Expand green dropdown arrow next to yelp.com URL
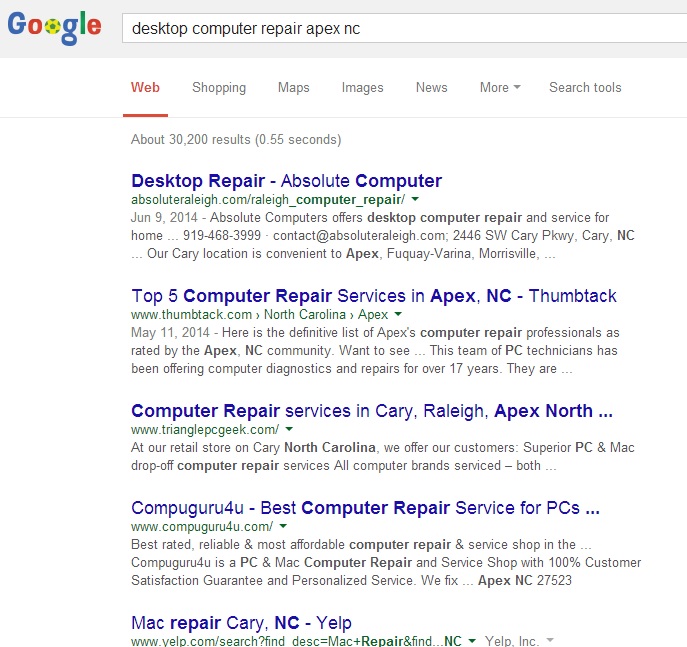The width and height of the screenshot is (687, 647). point(471,640)
